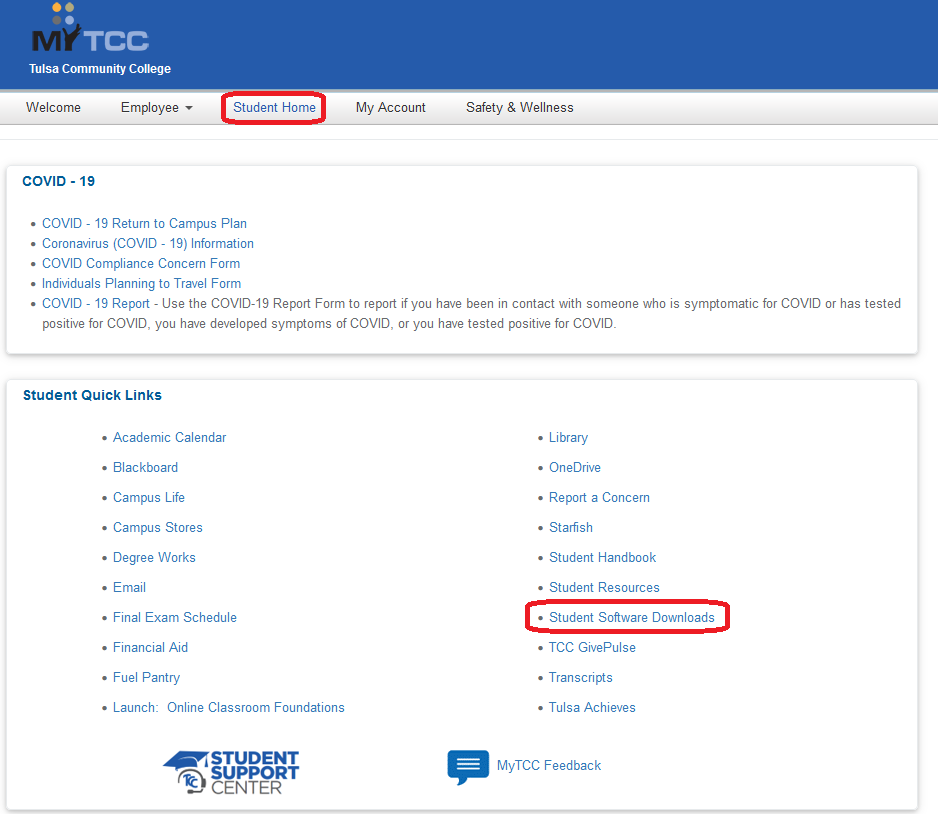This screenshot has width=938, height=814.
Task: Open the COVID - 19 Report link
Action: pos(96,304)
